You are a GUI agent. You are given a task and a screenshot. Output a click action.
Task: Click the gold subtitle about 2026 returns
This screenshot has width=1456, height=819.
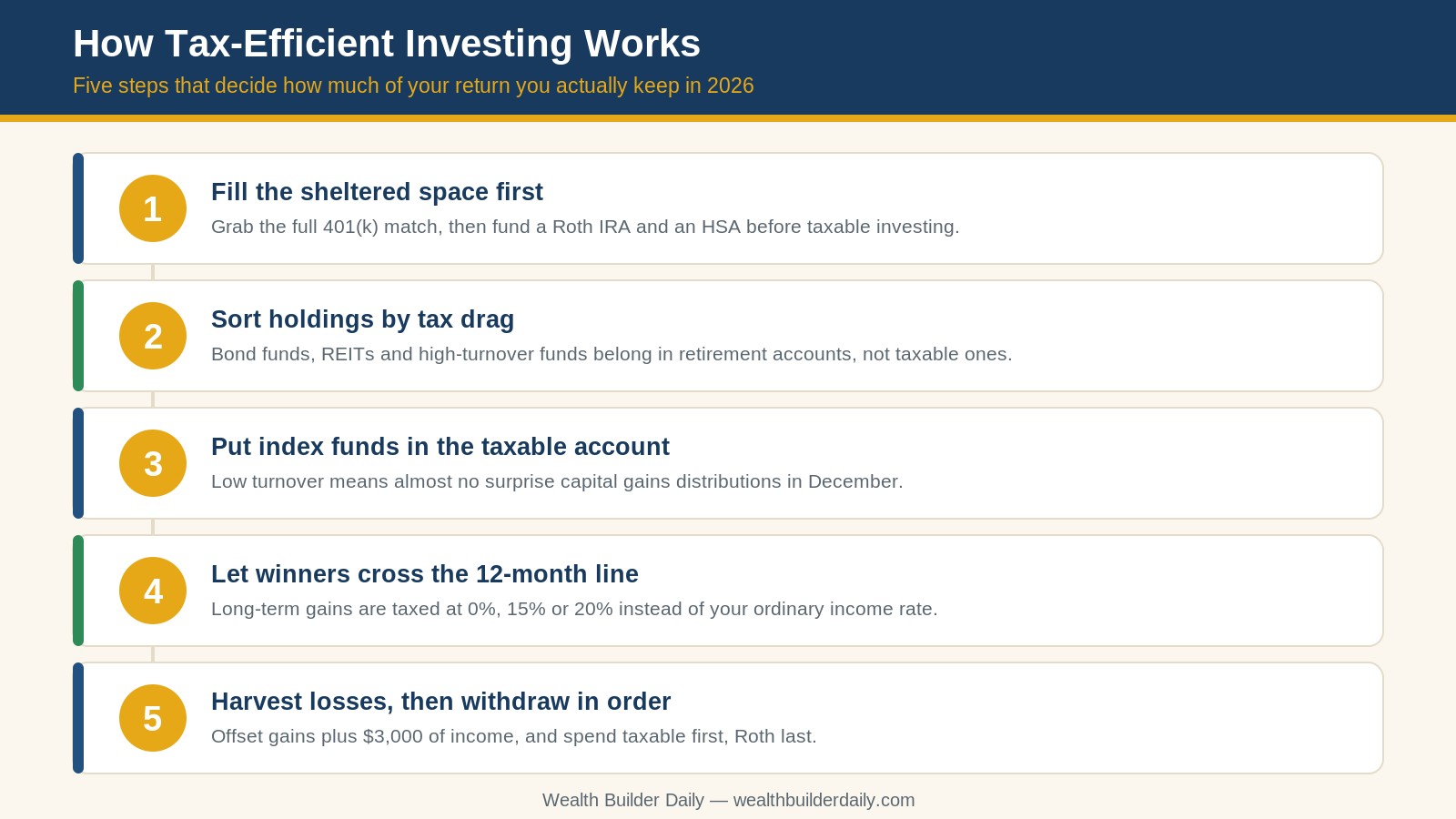(413, 86)
